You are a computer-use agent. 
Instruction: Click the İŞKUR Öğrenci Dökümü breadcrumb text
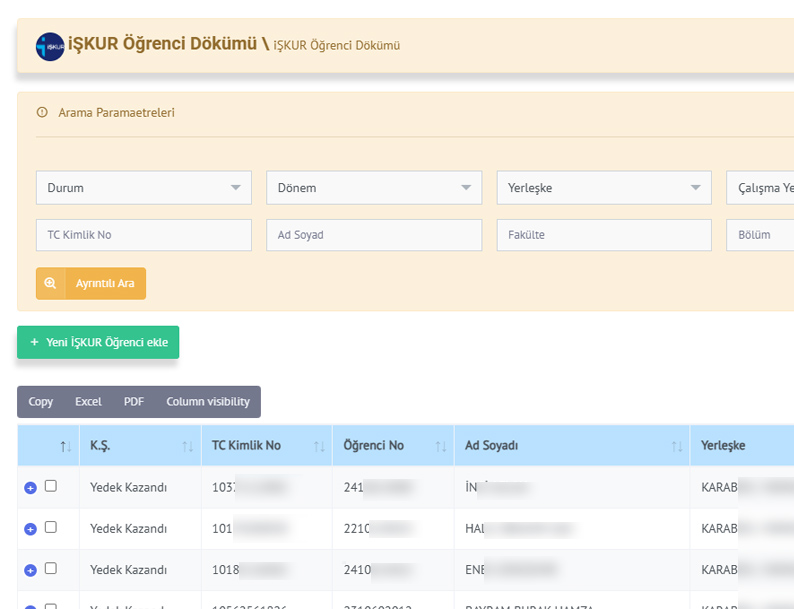click(337, 46)
